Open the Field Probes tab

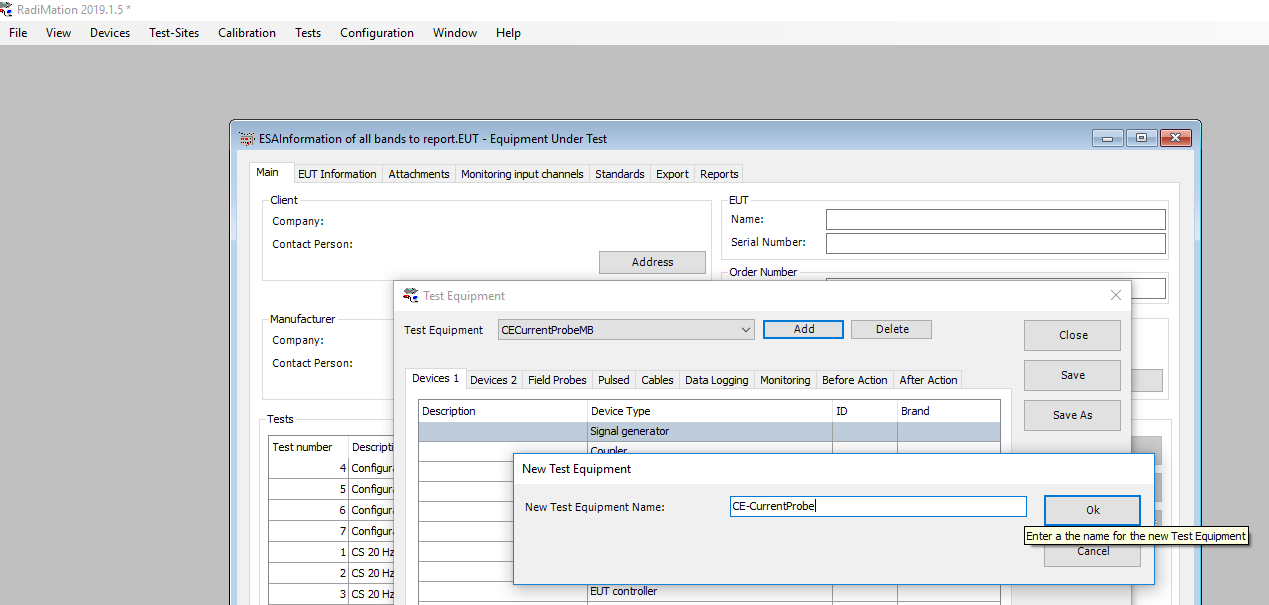557,380
